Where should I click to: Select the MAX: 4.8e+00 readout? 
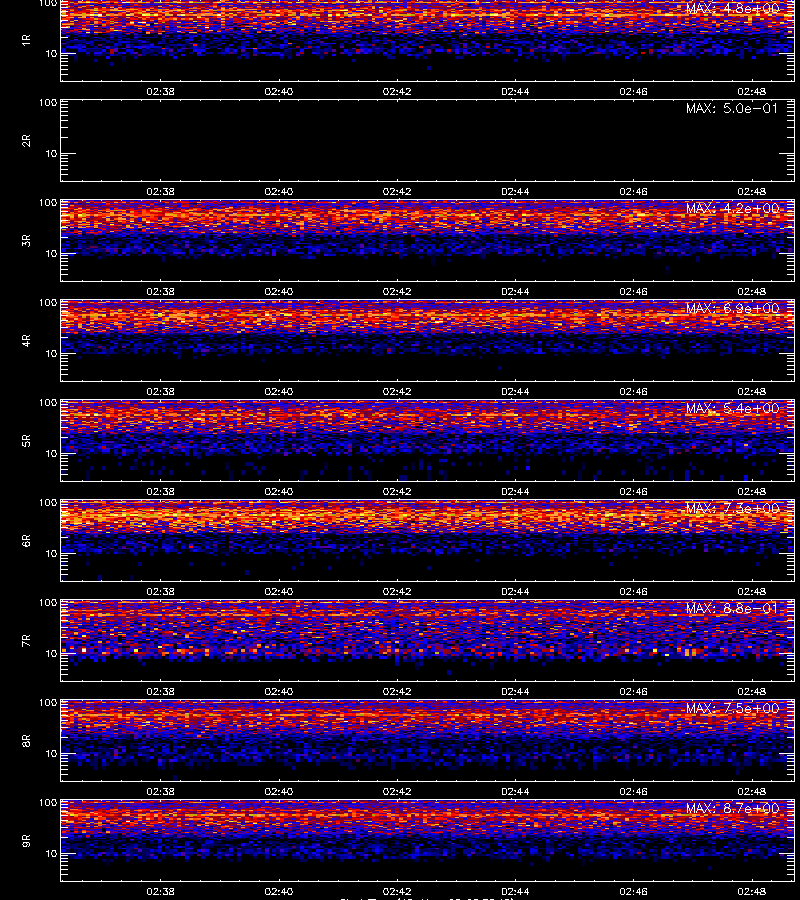[x=732, y=8]
